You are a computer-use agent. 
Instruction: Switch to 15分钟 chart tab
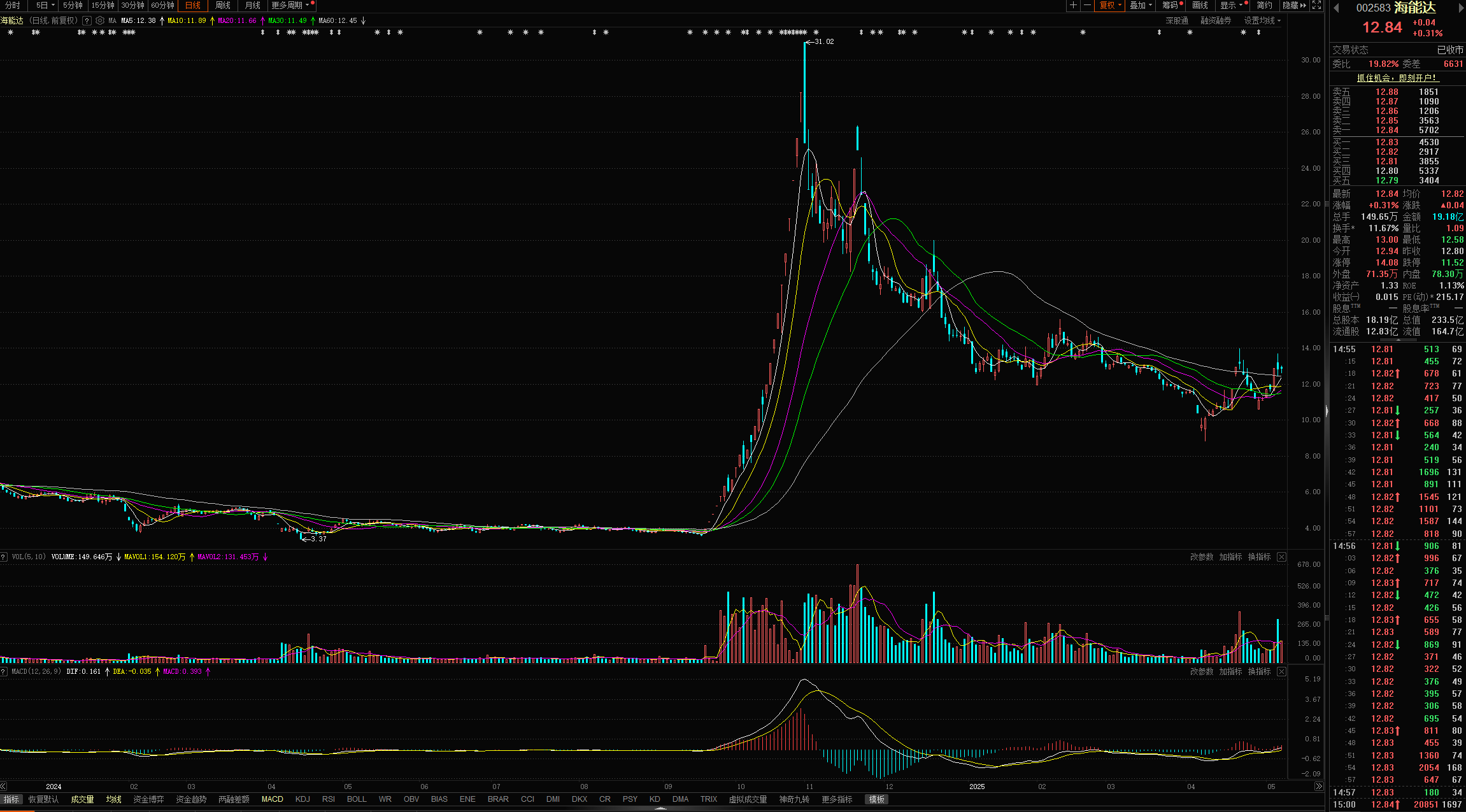(x=103, y=5)
